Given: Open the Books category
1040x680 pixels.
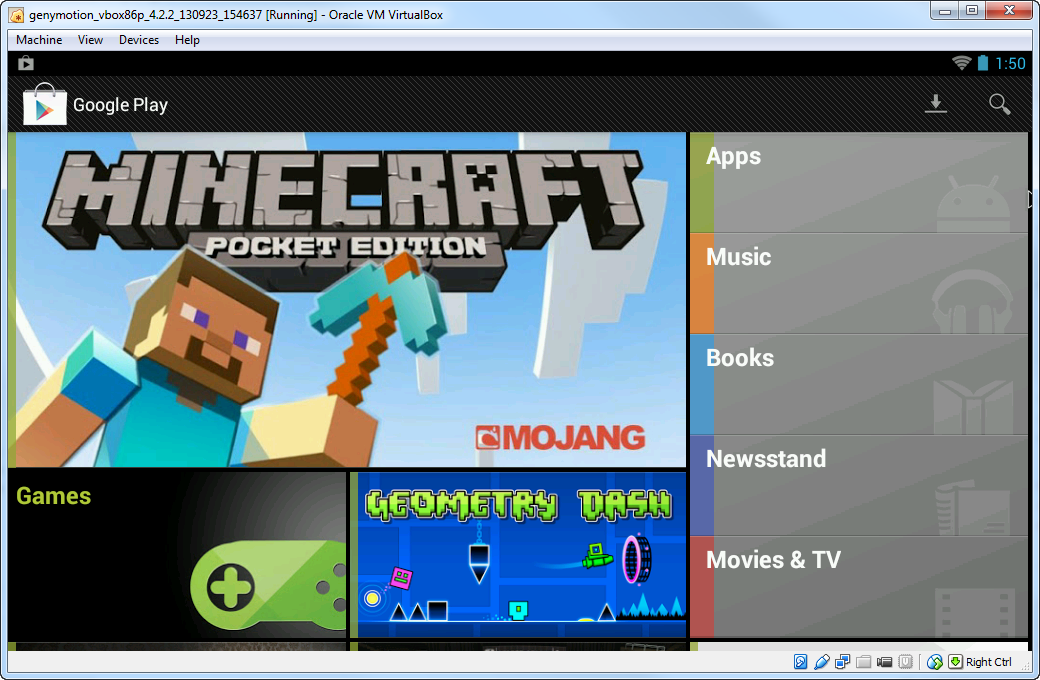Looking at the screenshot, I should pos(859,384).
